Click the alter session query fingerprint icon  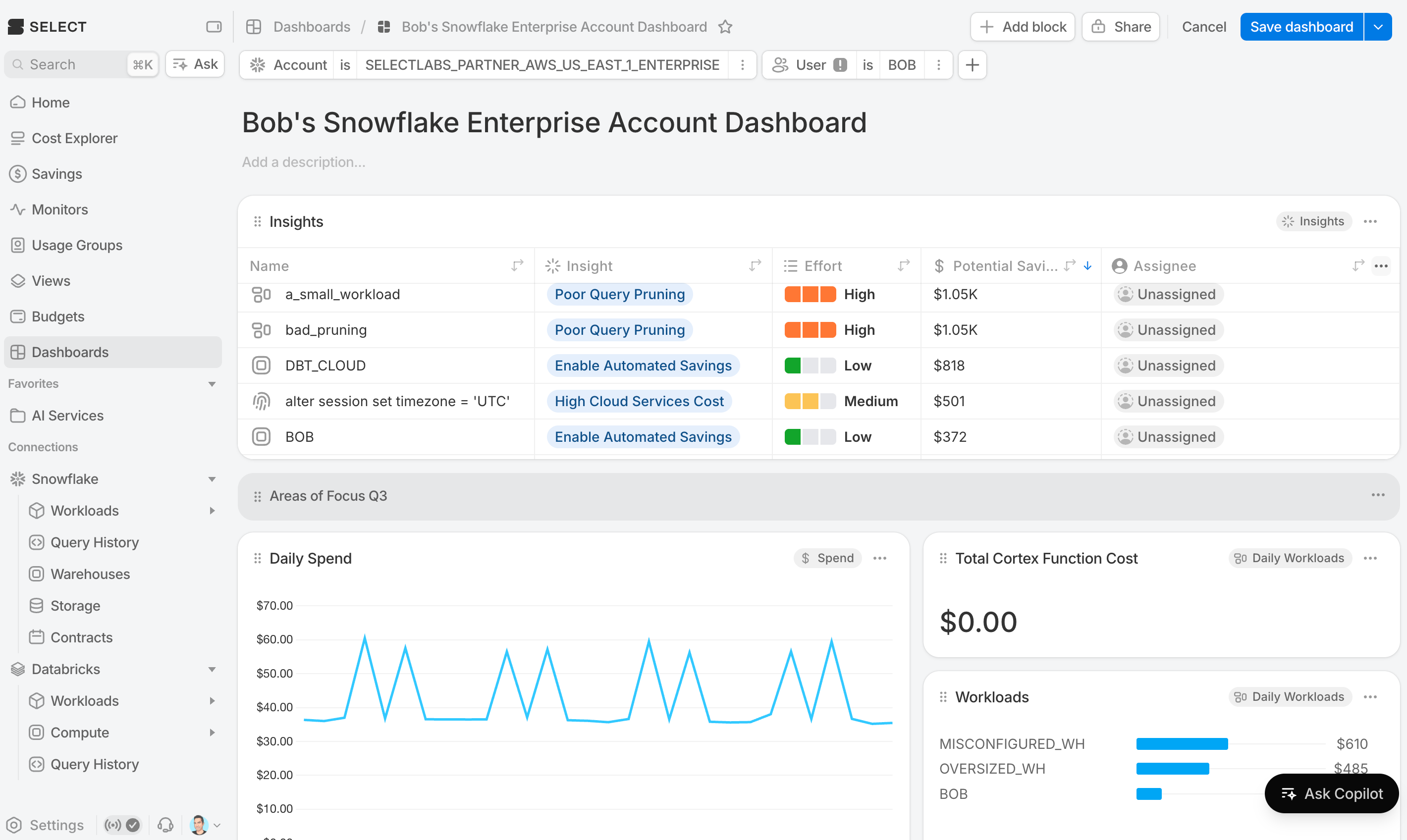tap(261, 401)
